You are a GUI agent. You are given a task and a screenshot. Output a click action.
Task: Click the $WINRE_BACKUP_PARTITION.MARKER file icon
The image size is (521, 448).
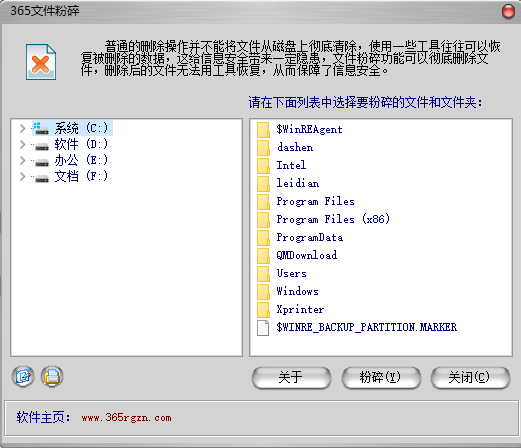[x=263, y=328]
